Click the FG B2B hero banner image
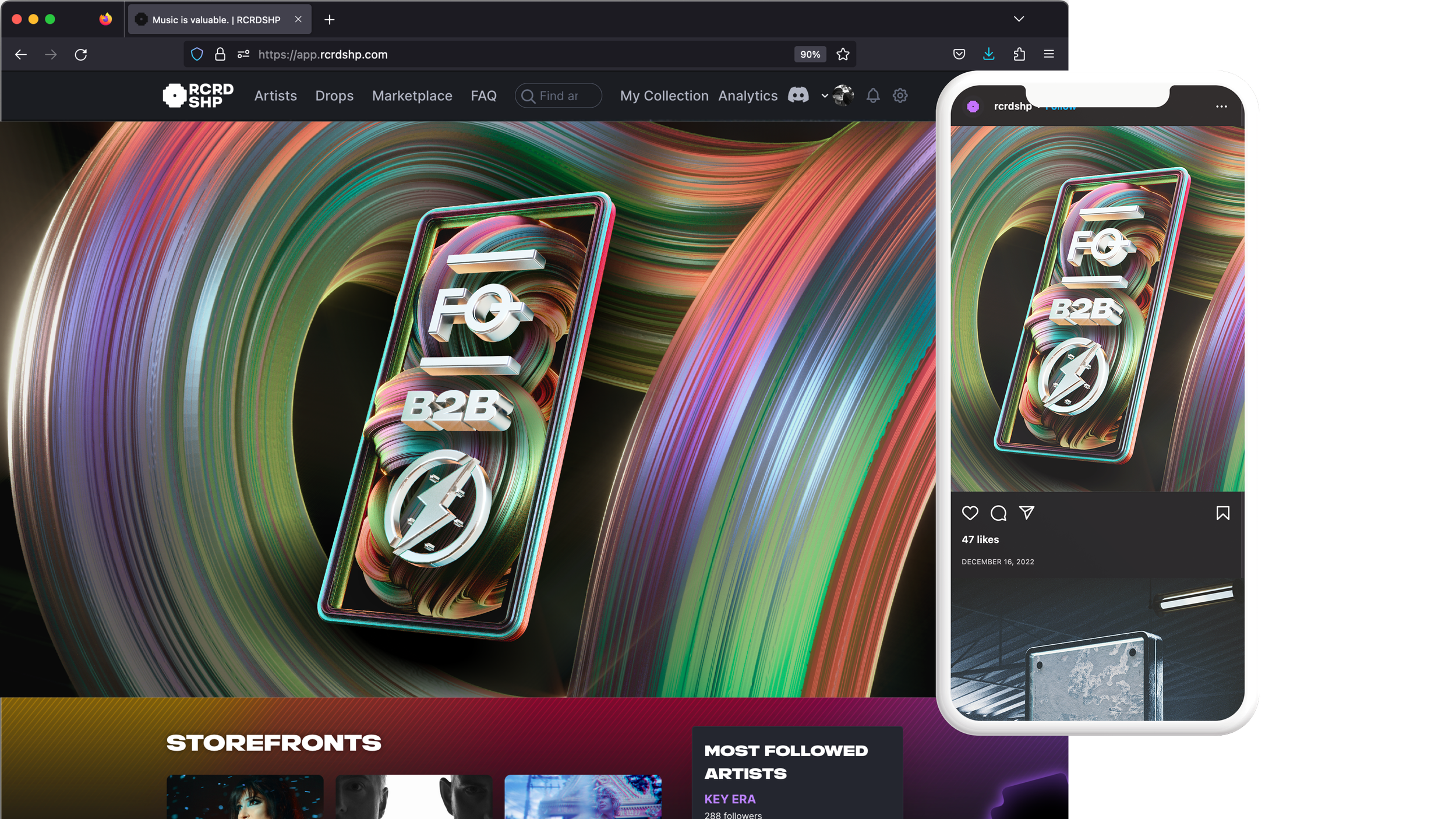The image size is (1456, 819). (x=468, y=409)
